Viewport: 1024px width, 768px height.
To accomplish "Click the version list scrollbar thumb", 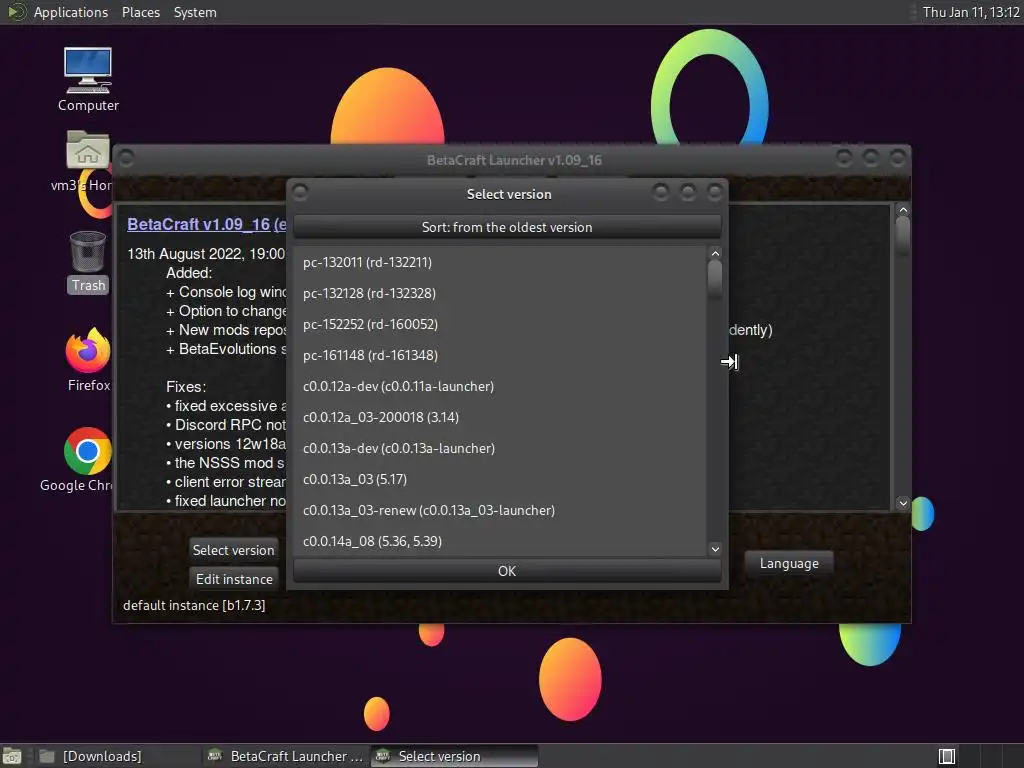I will [x=715, y=279].
